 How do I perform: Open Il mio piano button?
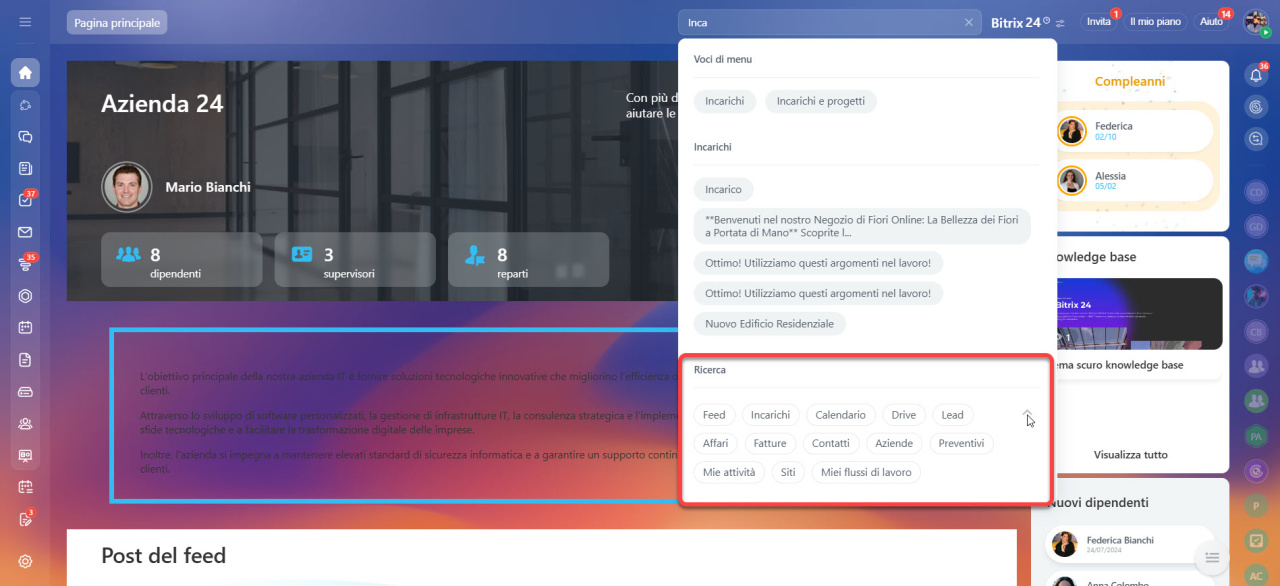[x=1155, y=22]
